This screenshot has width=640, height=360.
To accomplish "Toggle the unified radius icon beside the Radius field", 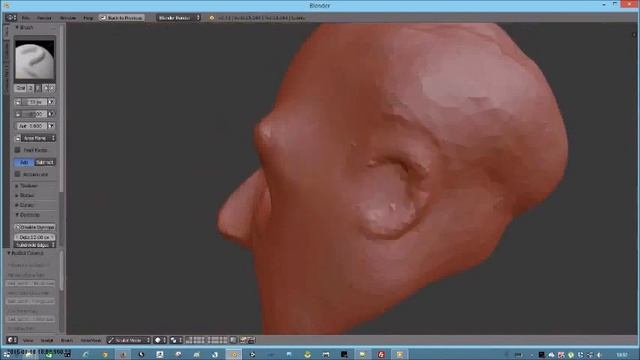I will (18, 102).
